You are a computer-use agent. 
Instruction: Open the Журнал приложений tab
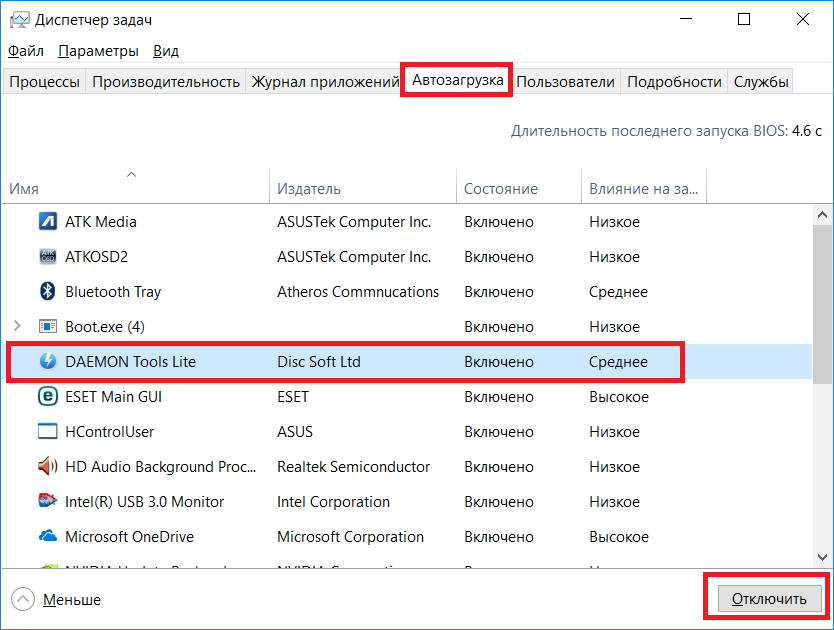tap(324, 82)
